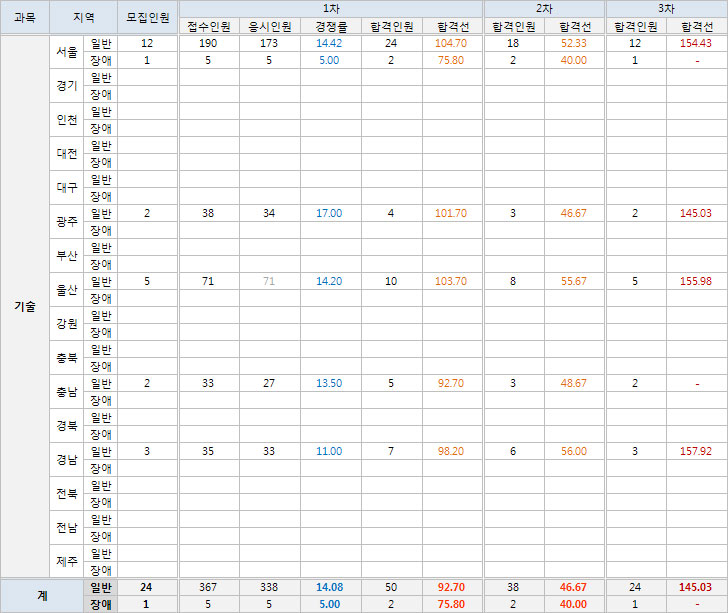Select the 2차 group header

tap(544, 8)
